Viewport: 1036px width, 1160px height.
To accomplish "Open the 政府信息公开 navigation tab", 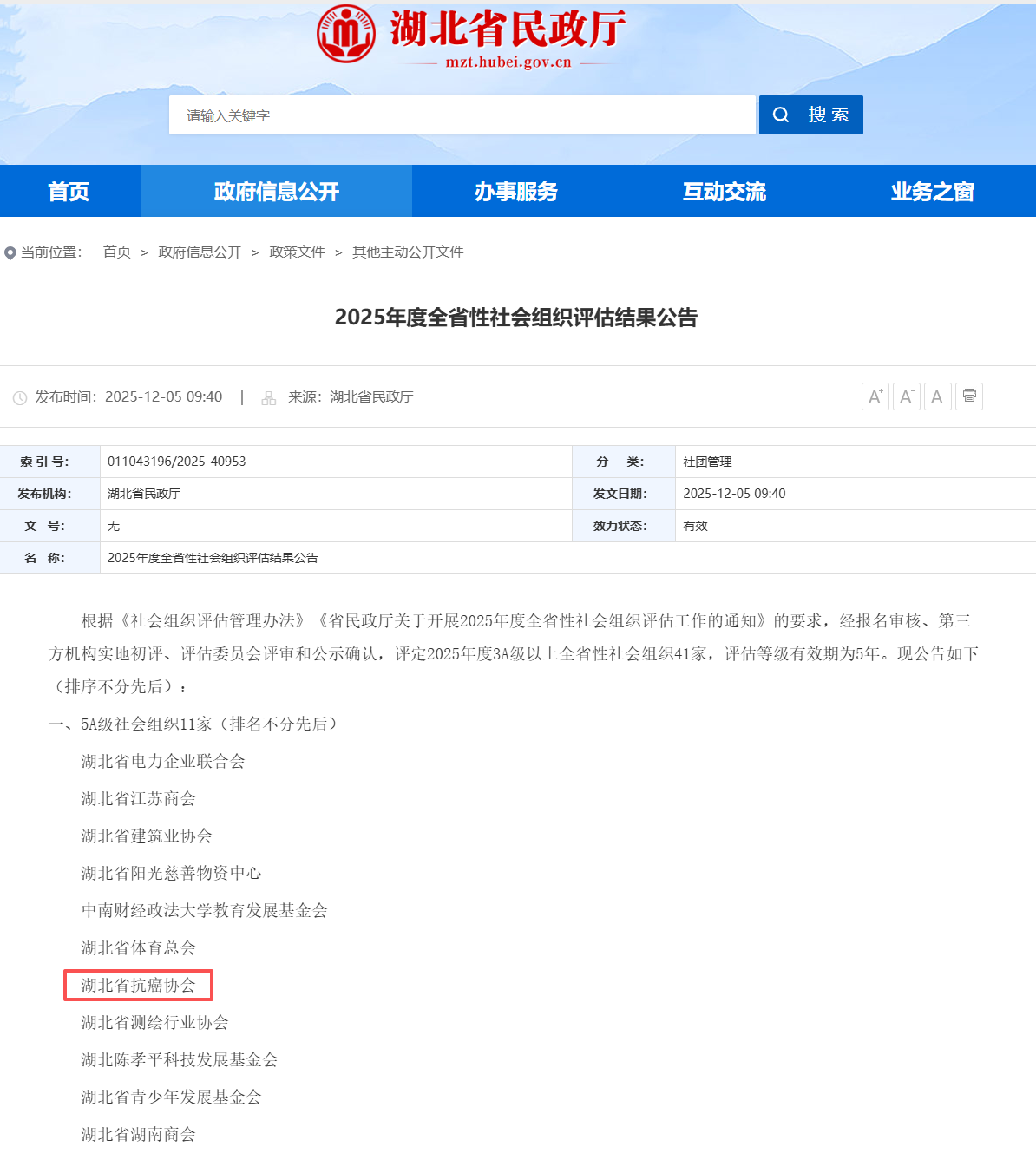I will click(276, 191).
